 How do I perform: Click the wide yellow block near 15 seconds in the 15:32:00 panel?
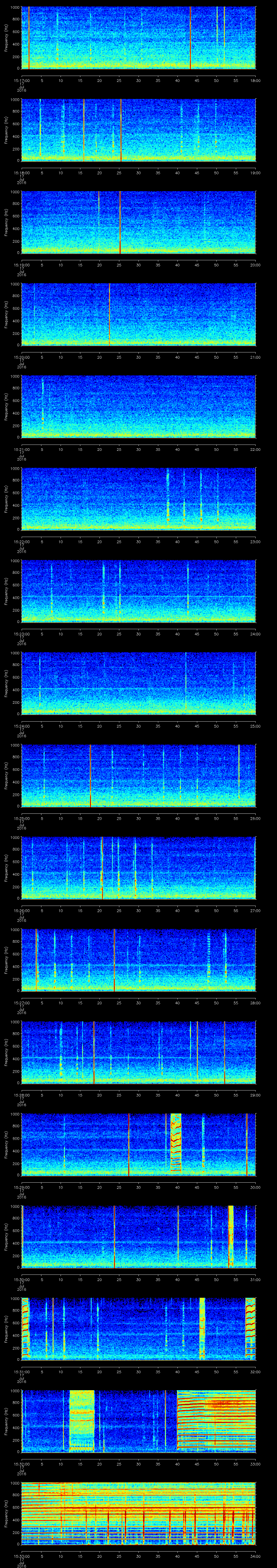(82, 1421)
